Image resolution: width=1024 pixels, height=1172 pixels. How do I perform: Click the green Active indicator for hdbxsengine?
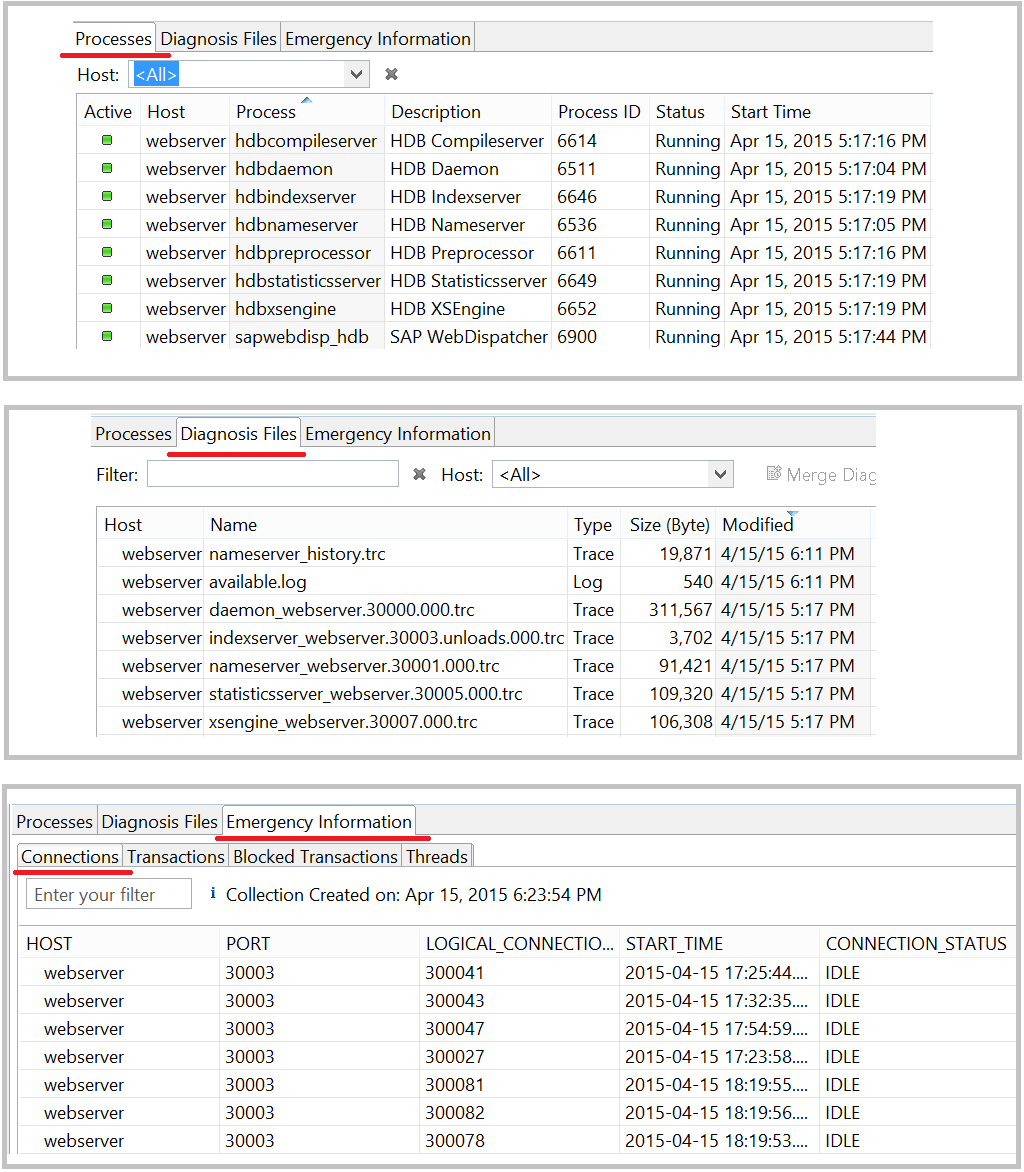(108, 309)
